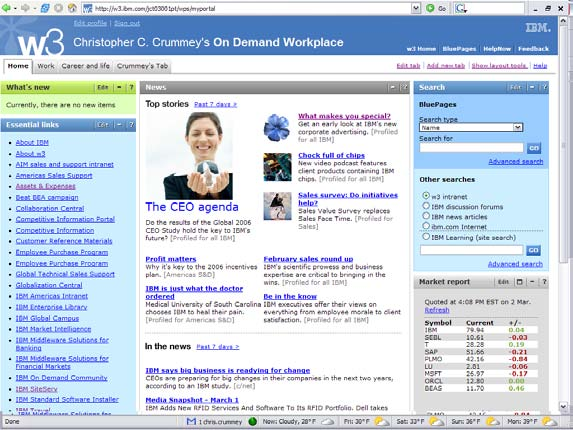Open the IBM Global Campus link

(x=47, y=318)
